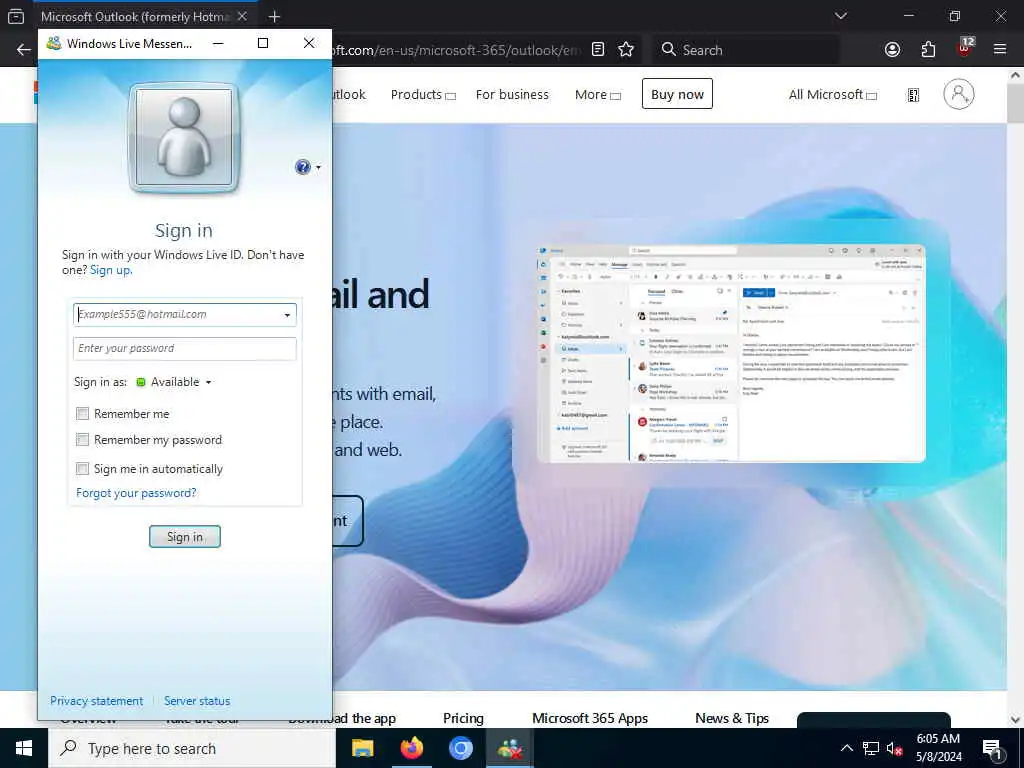Open For business nav item
The height and width of the screenshot is (768, 1024).
pyautogui.click(x=512, y=95)
